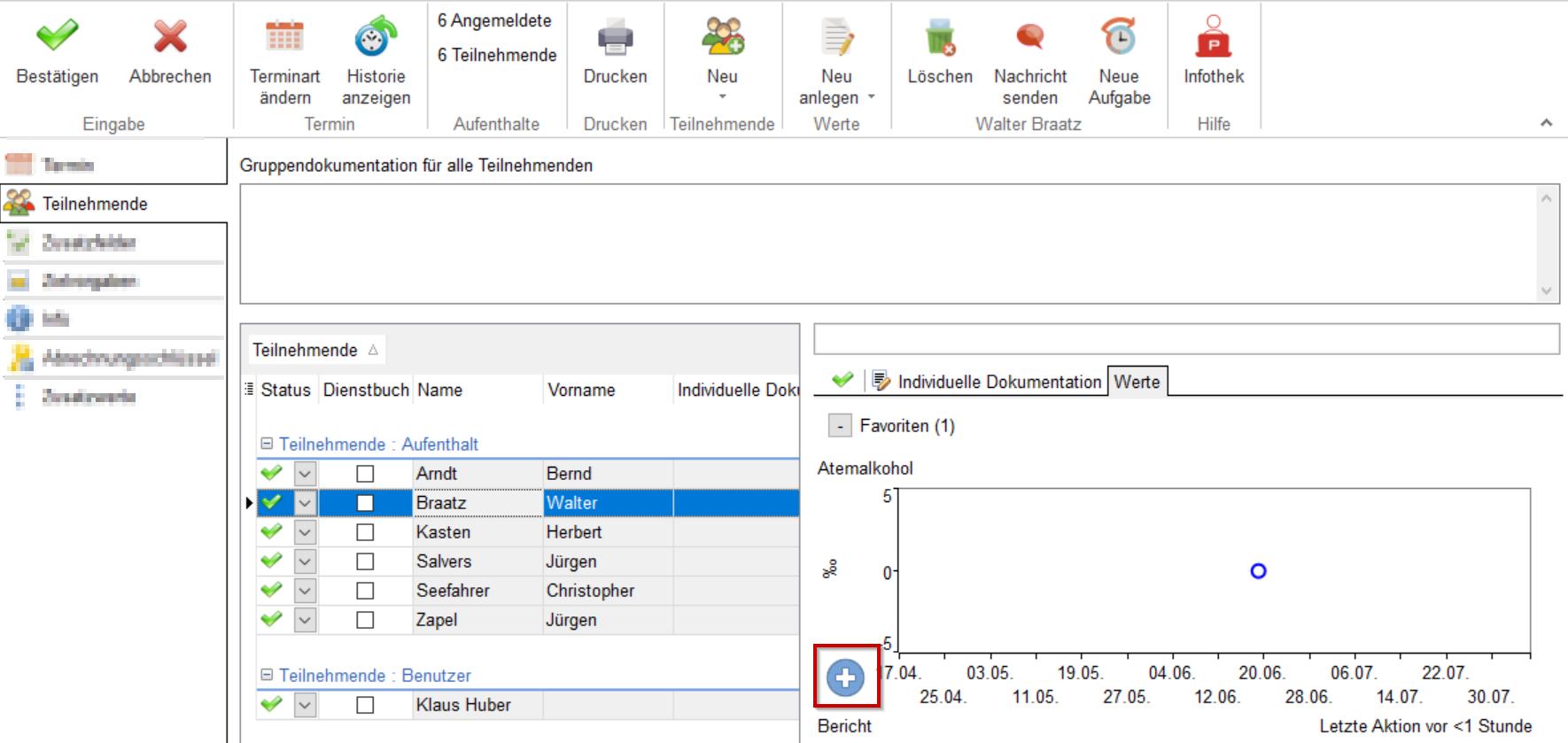Select Teilnehmende in the left sidebar

[x=95, y=204]
